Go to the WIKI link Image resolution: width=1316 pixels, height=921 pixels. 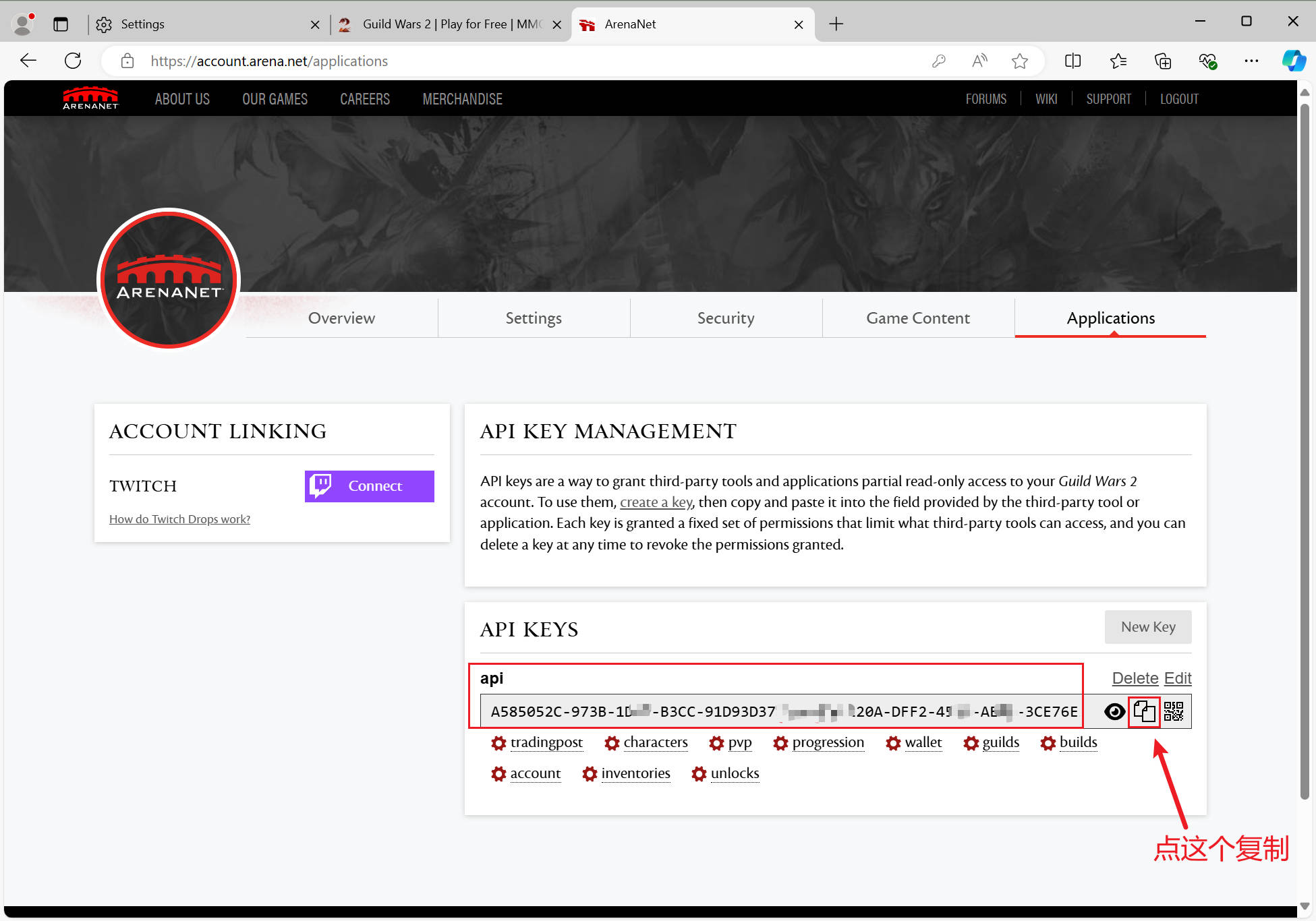tap(1046, 99)
